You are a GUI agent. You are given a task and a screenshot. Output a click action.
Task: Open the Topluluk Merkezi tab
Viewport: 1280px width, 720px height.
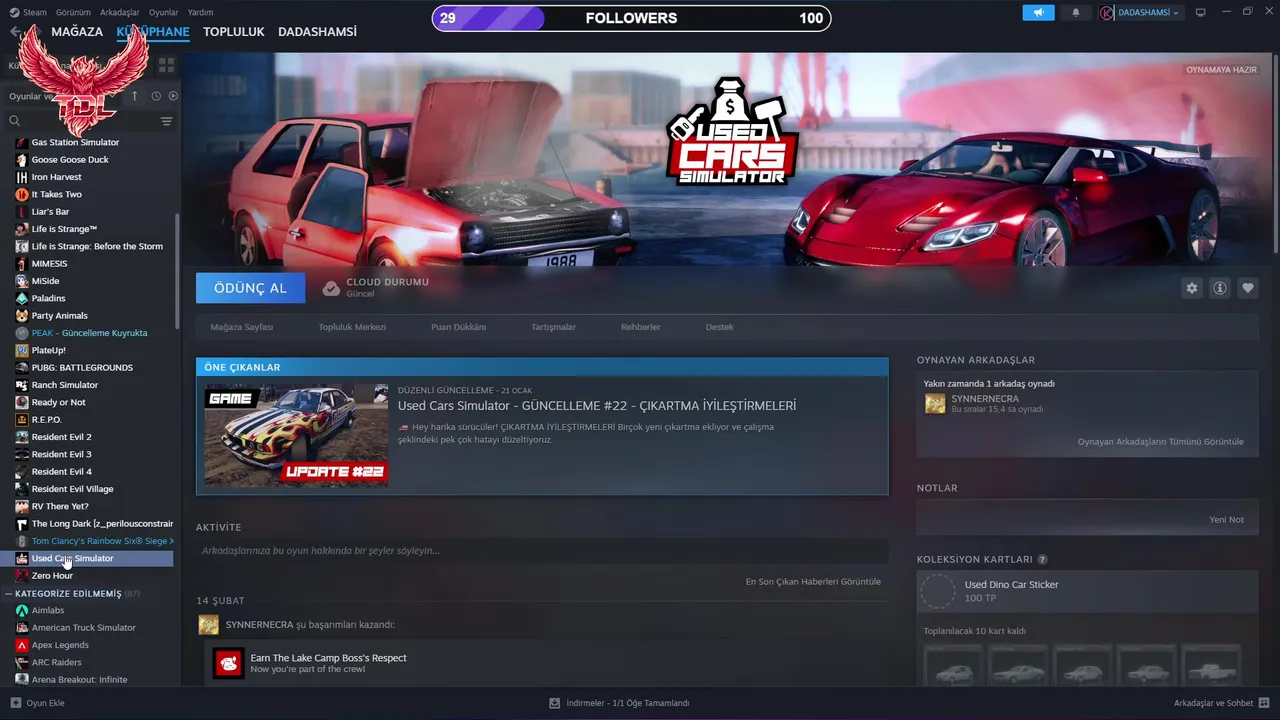[x=352, y=327]
